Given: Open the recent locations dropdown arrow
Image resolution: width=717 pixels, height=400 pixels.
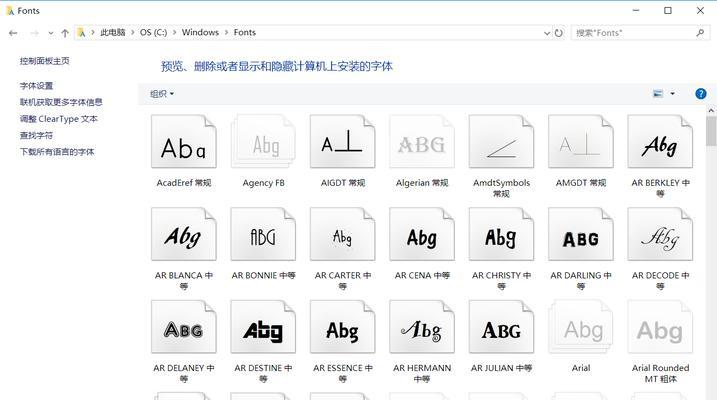Looking at the screenshot, I should pyautogui.click(x=51, y=33).
